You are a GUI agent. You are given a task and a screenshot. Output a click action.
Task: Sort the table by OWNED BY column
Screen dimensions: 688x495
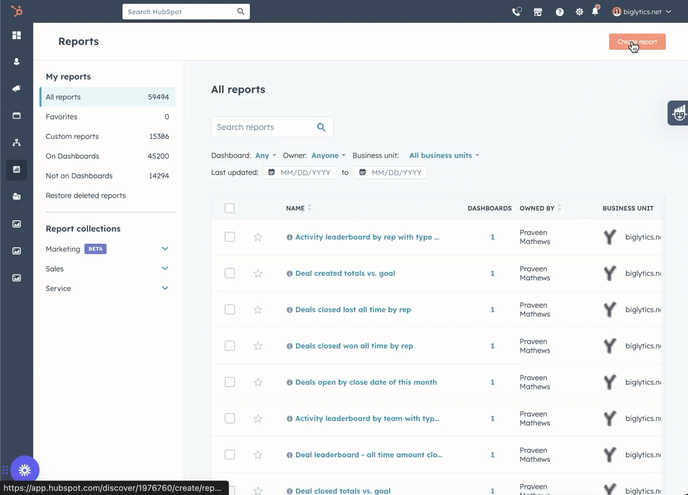pyautogui.click(x=540, y=208)
